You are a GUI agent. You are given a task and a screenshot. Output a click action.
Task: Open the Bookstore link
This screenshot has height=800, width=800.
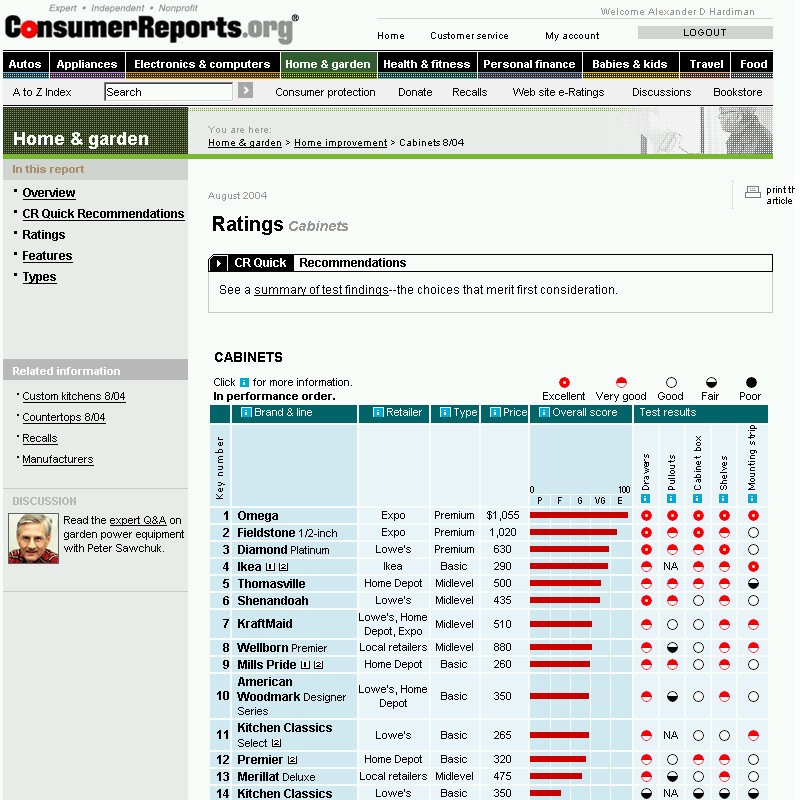[737, 92]
